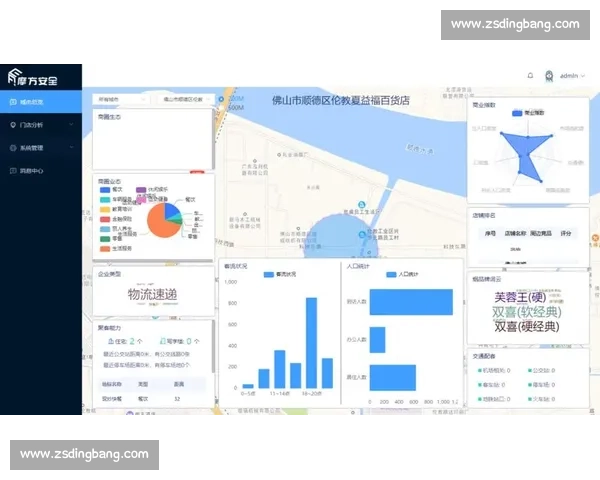The height and width of the screenshot is (480, 600).
Task: Click the gear icon for 系统管理
Action: click(13, 148)
